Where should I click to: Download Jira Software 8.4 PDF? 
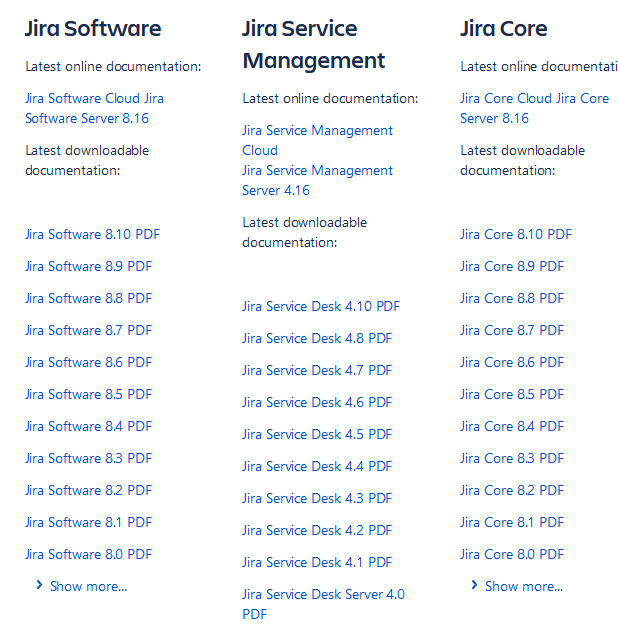(x=89, y=426)
